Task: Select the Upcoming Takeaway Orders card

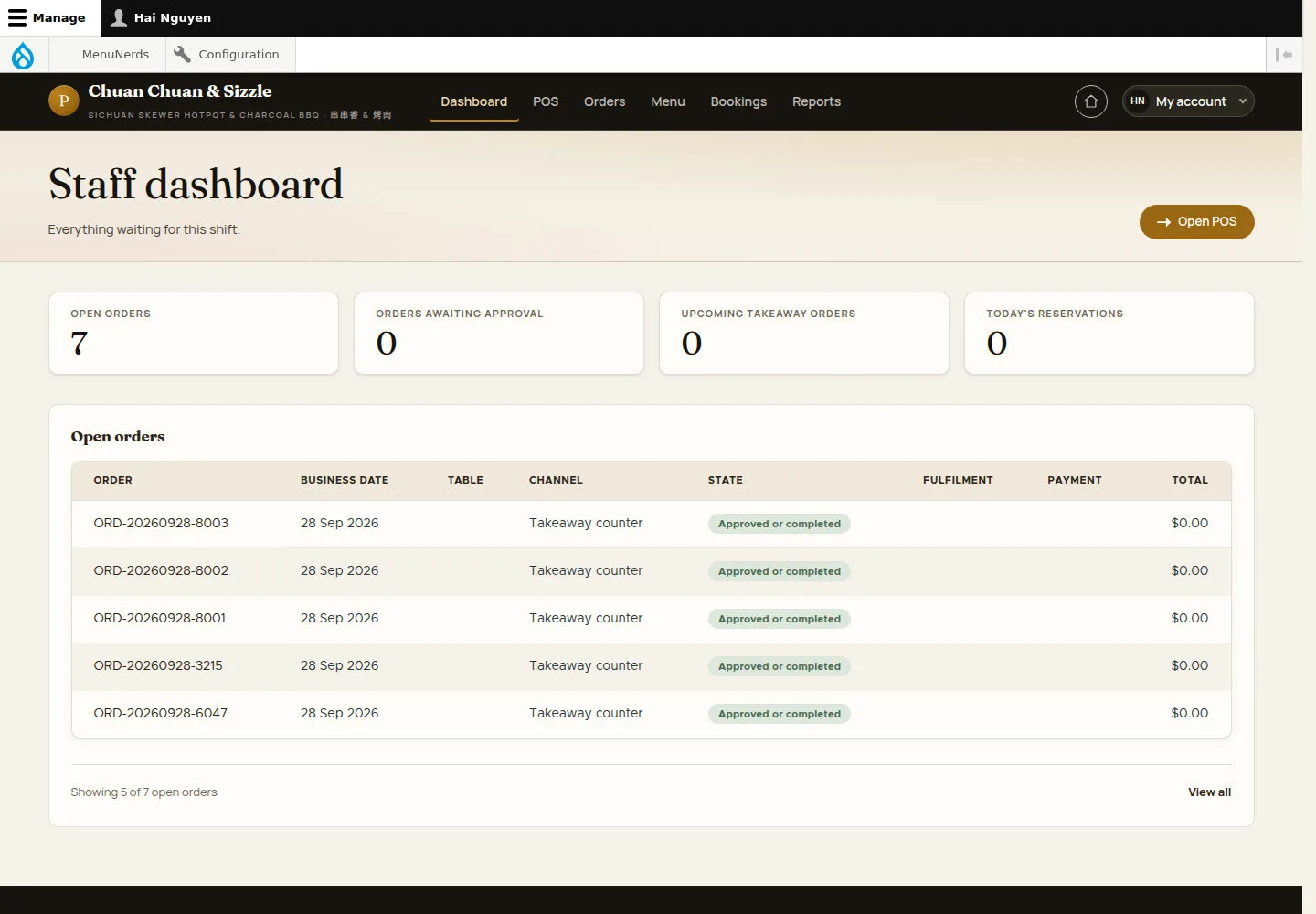Action: [x=804, y=334]
